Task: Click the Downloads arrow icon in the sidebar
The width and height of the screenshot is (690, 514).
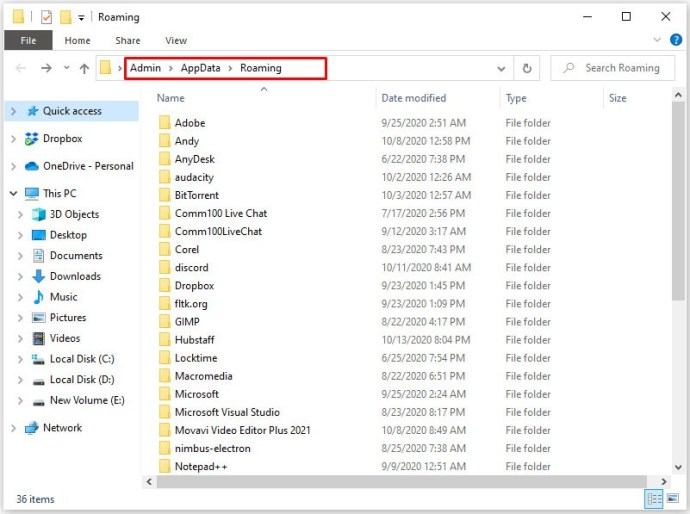Action: pos(38,276)
